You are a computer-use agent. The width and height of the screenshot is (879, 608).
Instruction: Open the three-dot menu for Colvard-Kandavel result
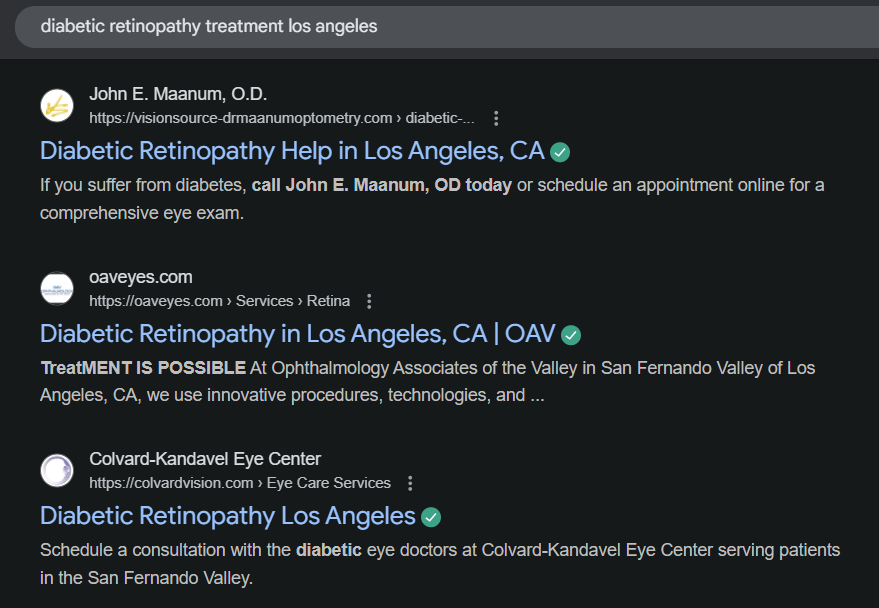[410, 483]
